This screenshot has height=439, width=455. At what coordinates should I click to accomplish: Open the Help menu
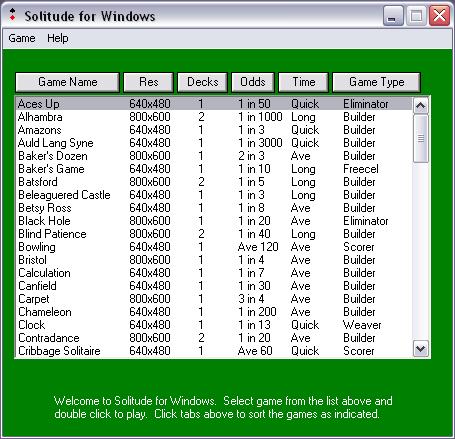point(58,38)
